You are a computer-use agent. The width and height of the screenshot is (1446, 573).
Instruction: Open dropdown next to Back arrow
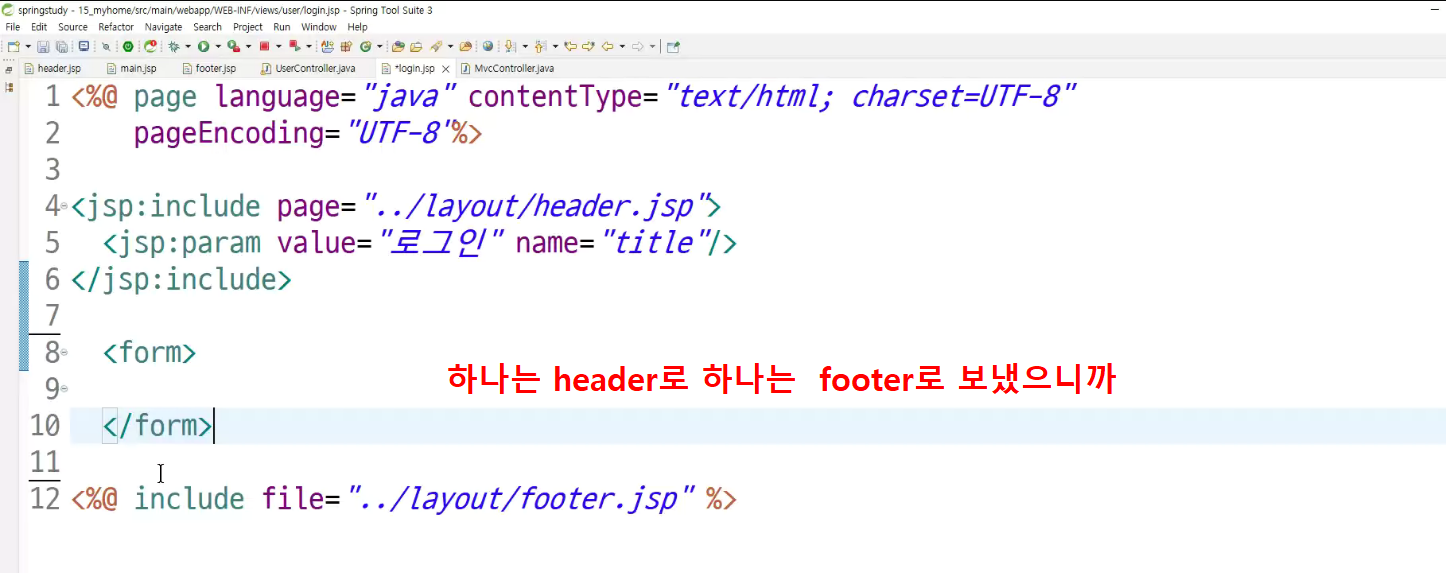pyautogui.click(x=622, y=46)
